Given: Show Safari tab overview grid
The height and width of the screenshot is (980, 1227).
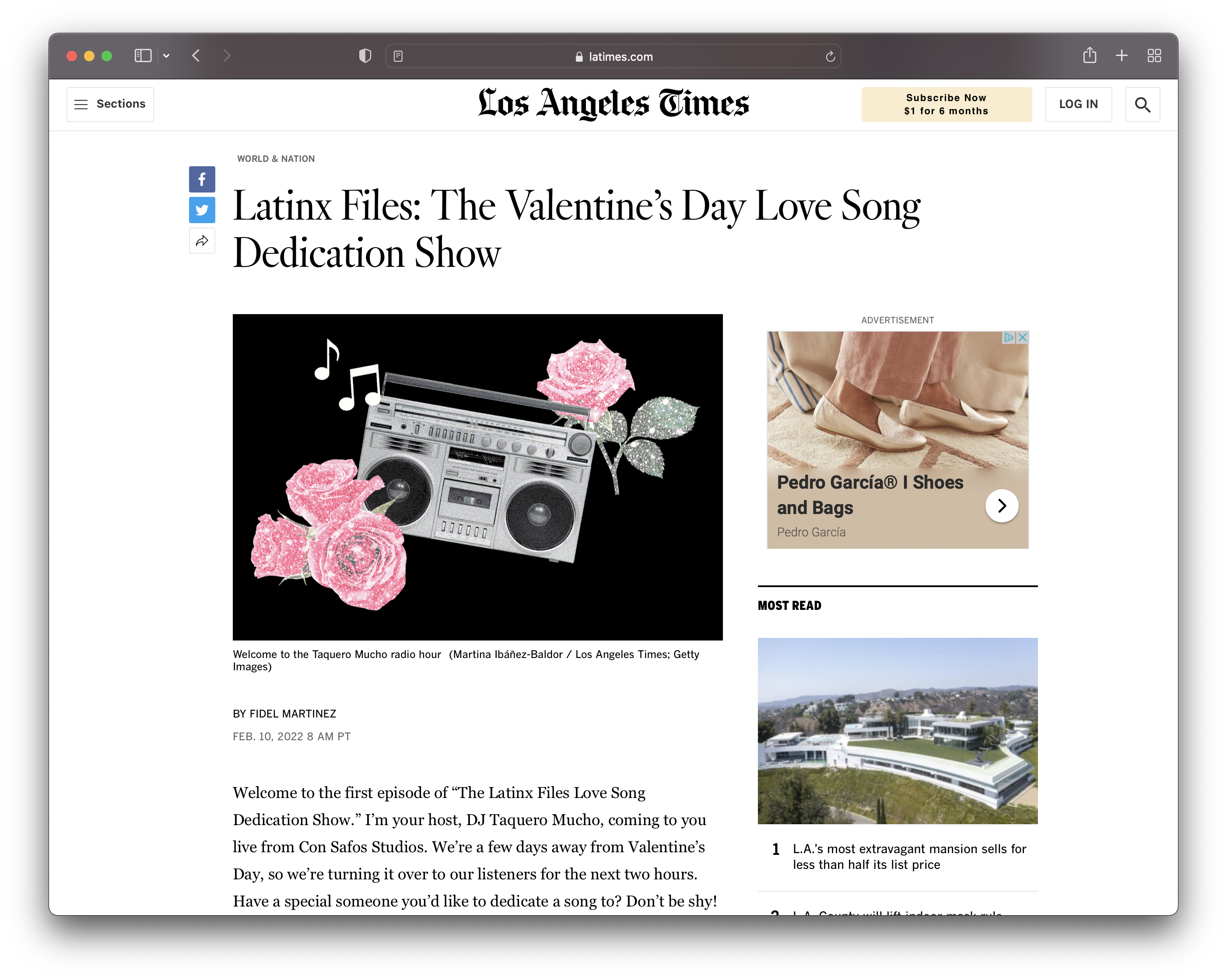Looking at the screenshot, I should [1153, 56].
